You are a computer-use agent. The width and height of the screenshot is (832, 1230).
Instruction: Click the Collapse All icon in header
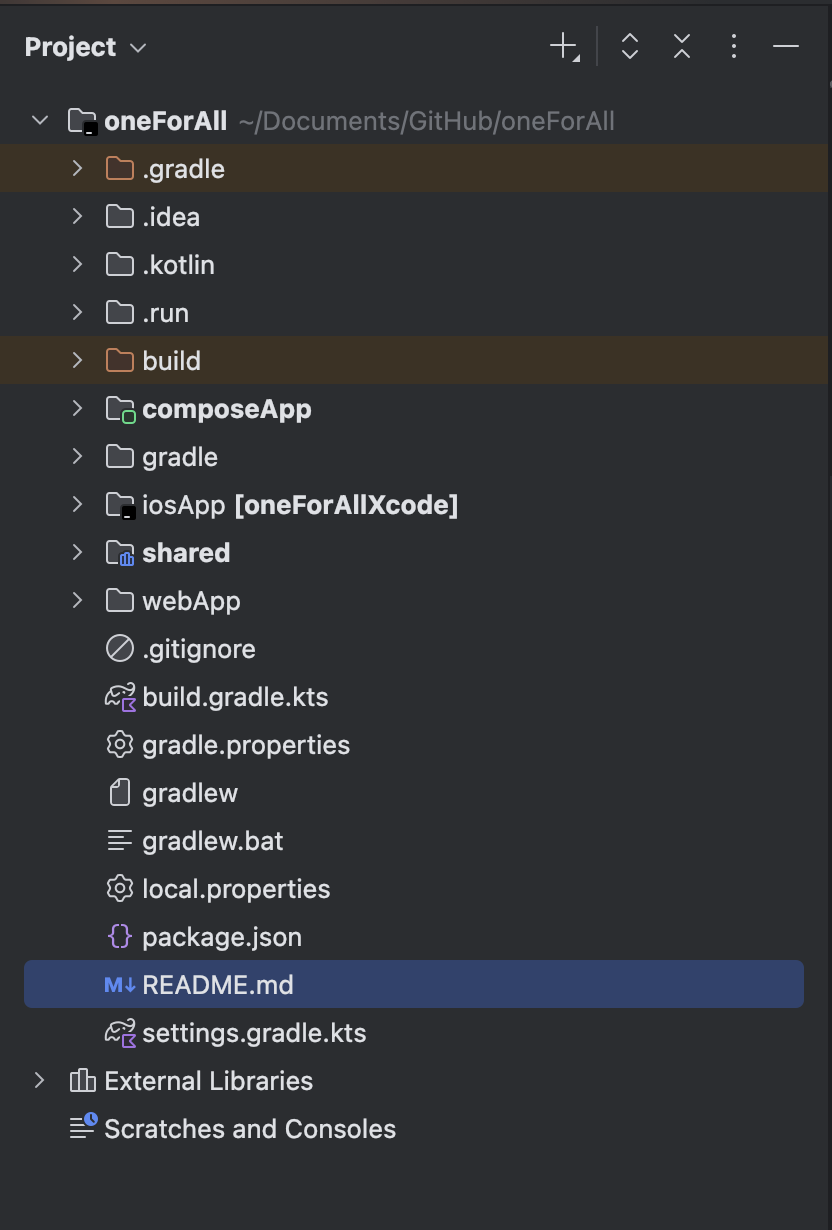(682, 46)
